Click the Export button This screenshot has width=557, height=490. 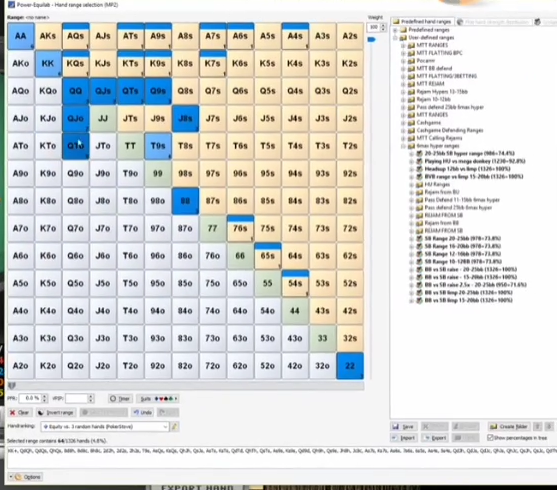436,438
